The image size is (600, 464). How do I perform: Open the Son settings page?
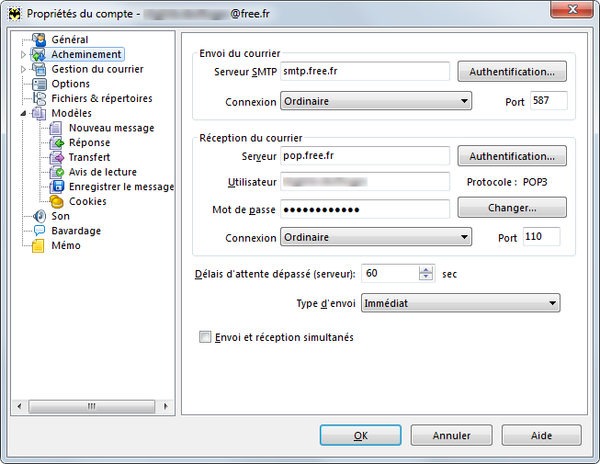click(x=60, y=216)
